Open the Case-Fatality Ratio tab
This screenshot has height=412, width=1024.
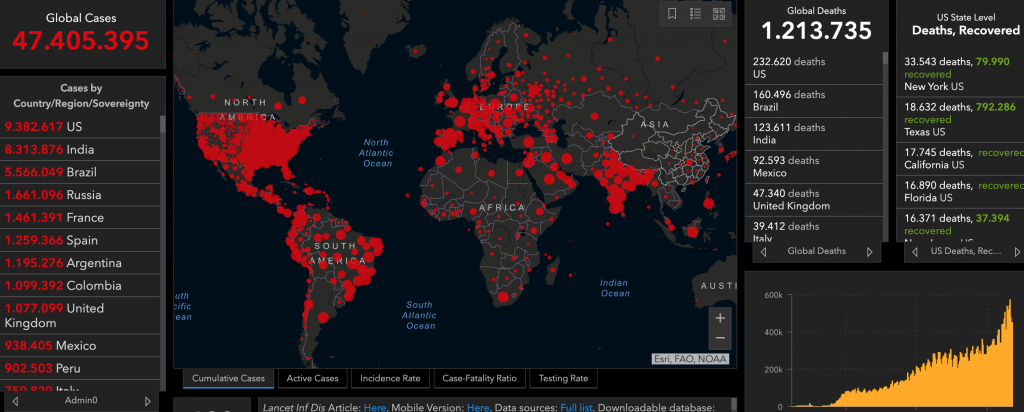(479, 379)
